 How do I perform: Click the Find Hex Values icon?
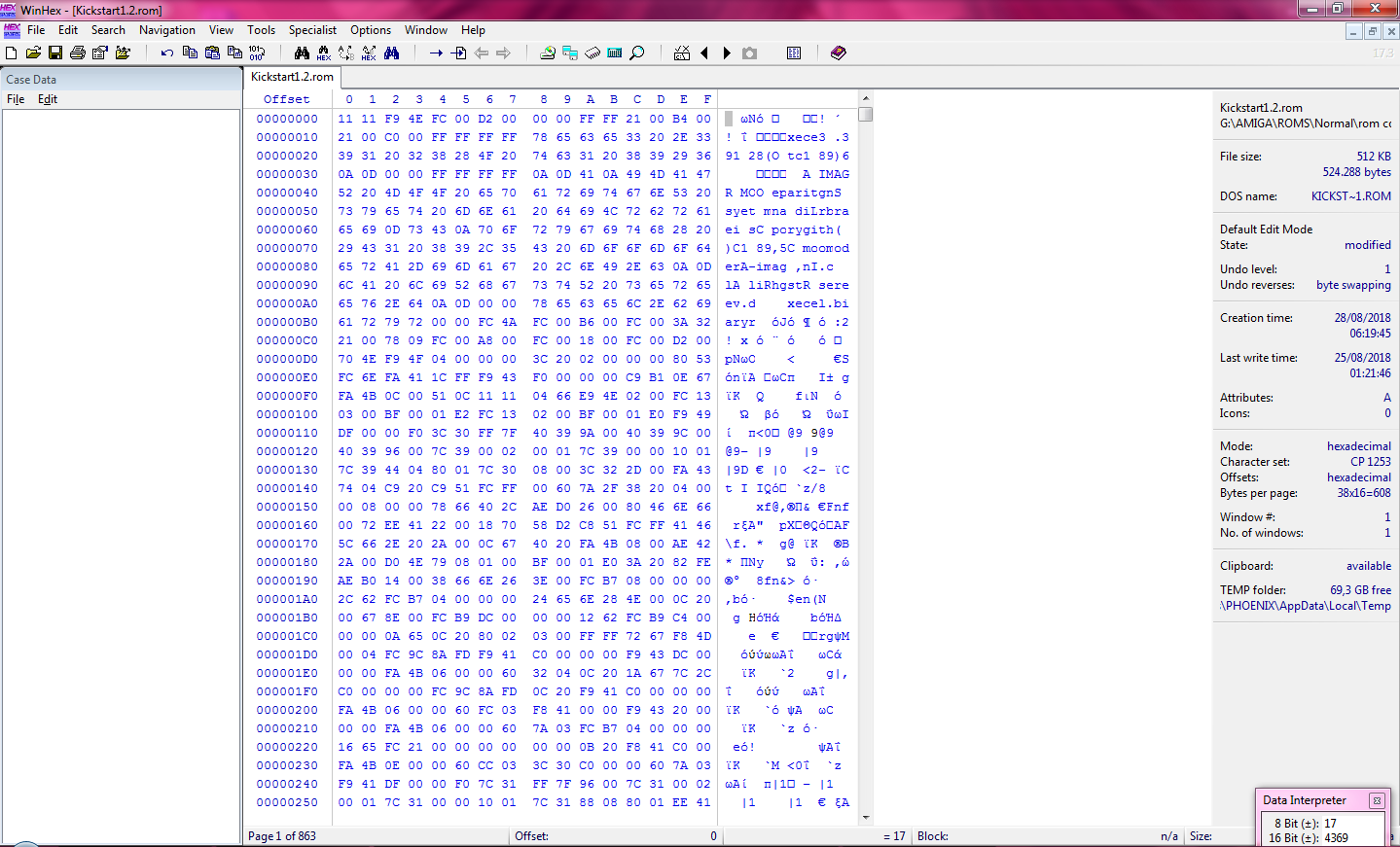[x=324, y=53]
